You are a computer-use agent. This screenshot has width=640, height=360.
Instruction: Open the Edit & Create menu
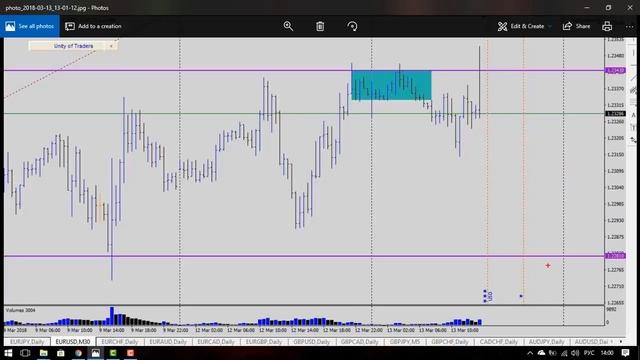(x=524, y=26)
